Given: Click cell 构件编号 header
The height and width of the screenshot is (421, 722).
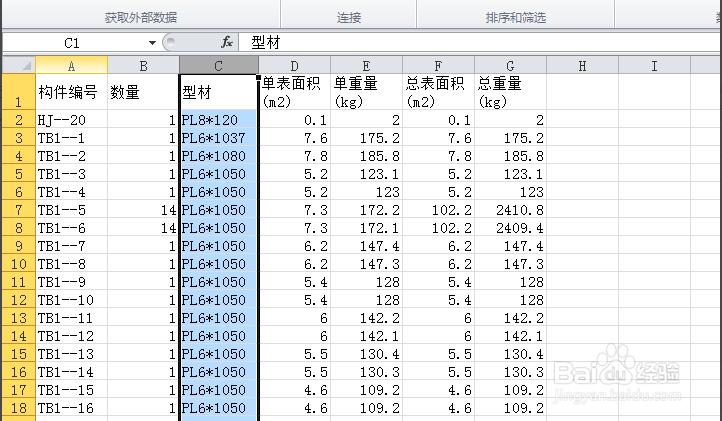Looking at the screenshot, I should 71,92.
